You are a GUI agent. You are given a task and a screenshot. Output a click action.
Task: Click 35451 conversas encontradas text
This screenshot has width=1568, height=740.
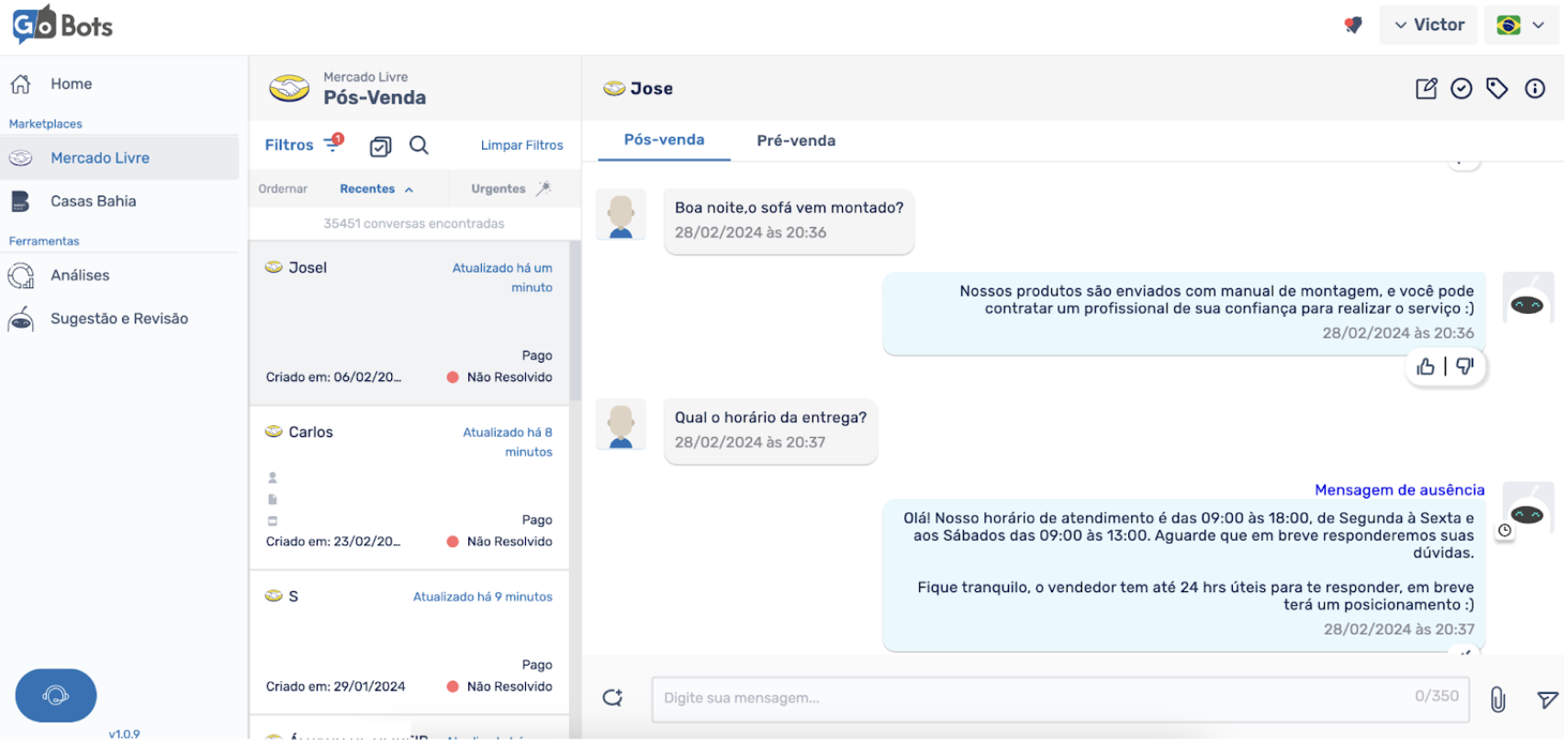point(414,224)
